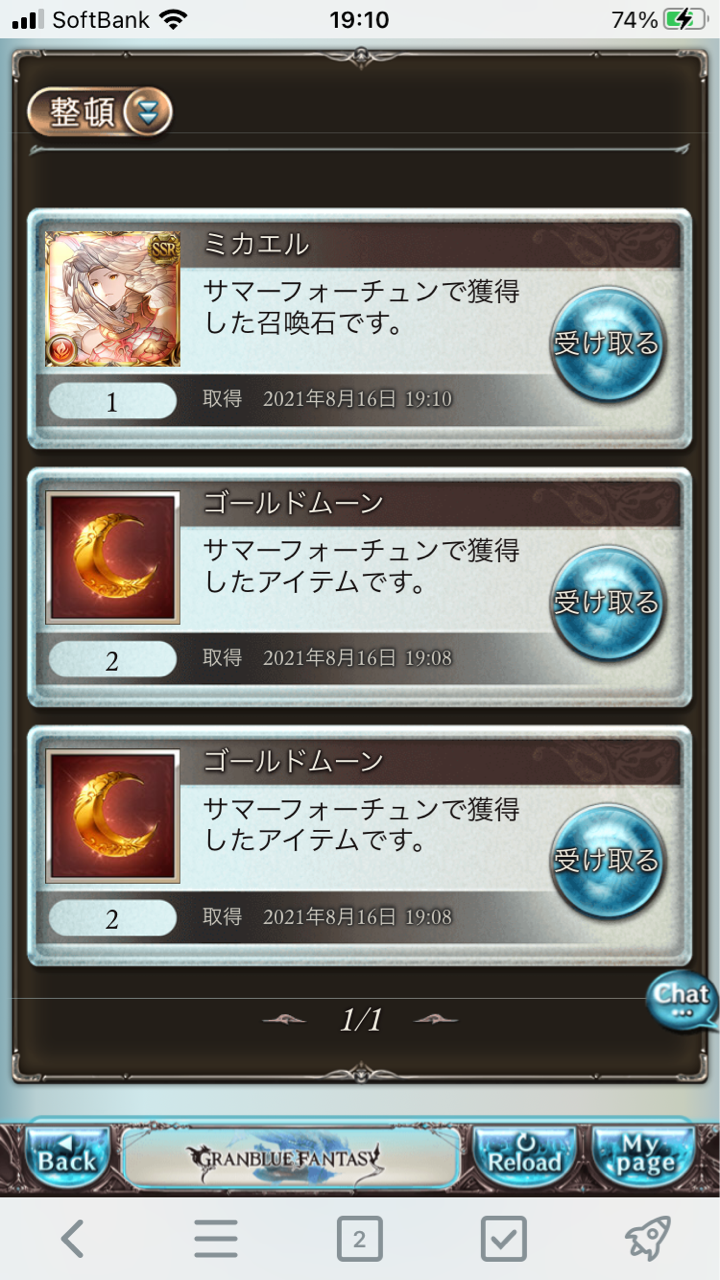720x1280 pixels.
Task: Tap the browser back chevron
Action: (72, 1240)
